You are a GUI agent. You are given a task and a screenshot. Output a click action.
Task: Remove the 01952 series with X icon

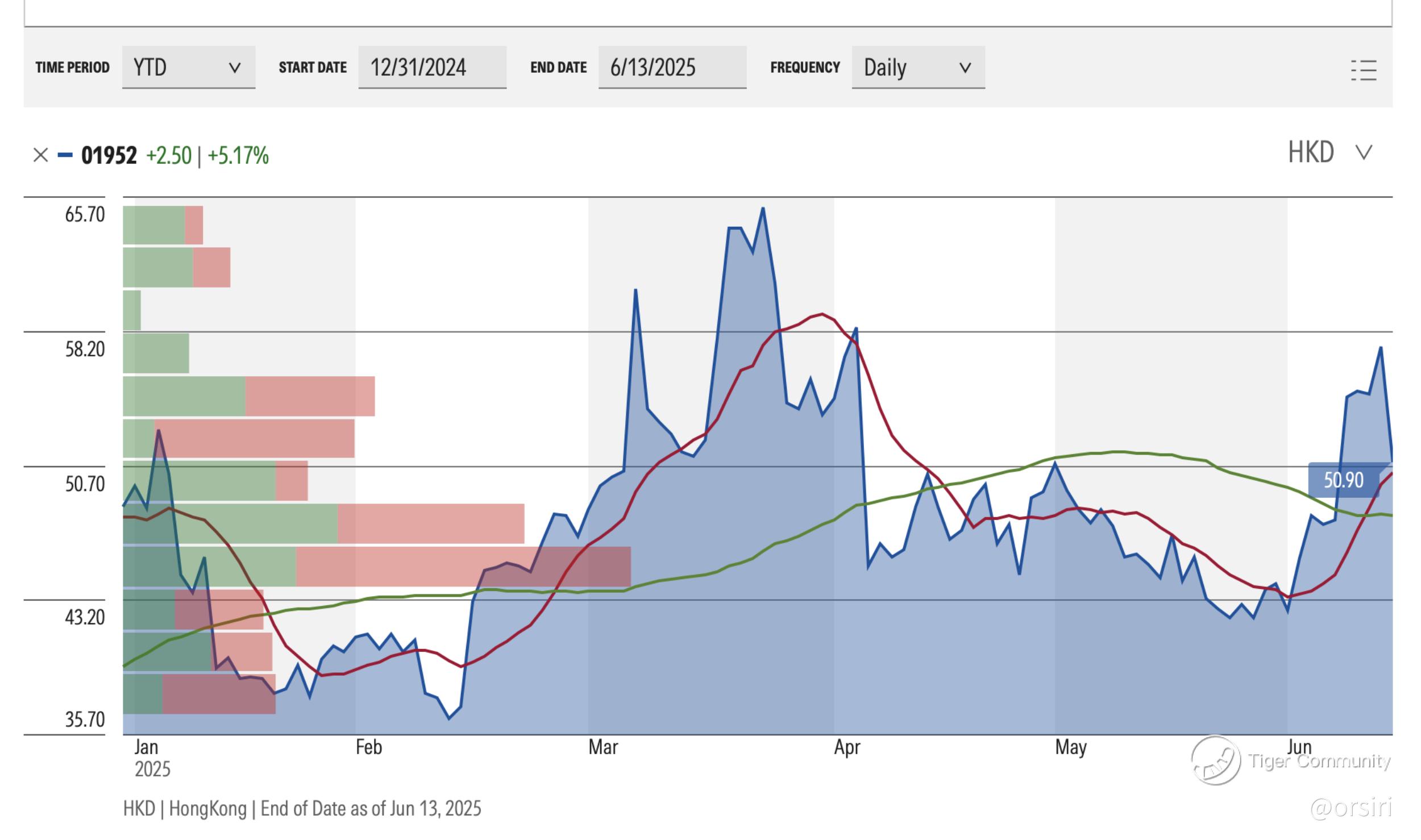tap(40, 155)
